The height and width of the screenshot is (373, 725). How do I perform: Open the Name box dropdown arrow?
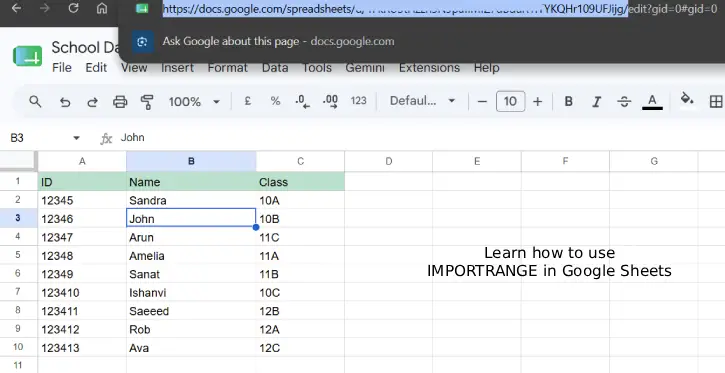pyautogui.click(x=76, y=138)
